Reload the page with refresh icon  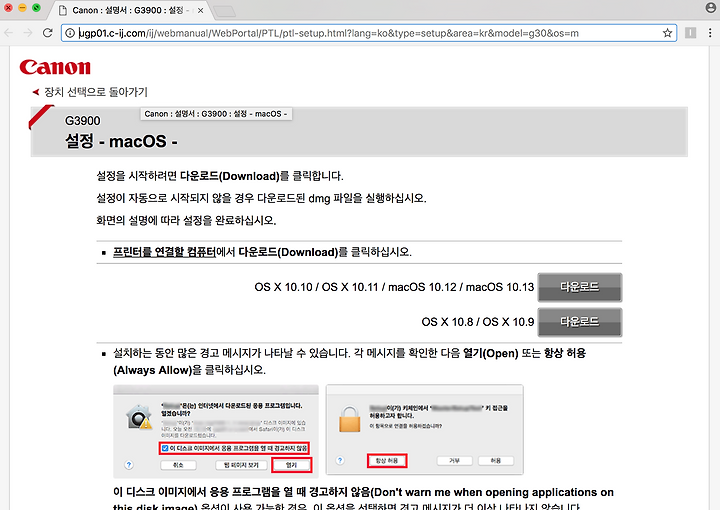tap(47, 33)
